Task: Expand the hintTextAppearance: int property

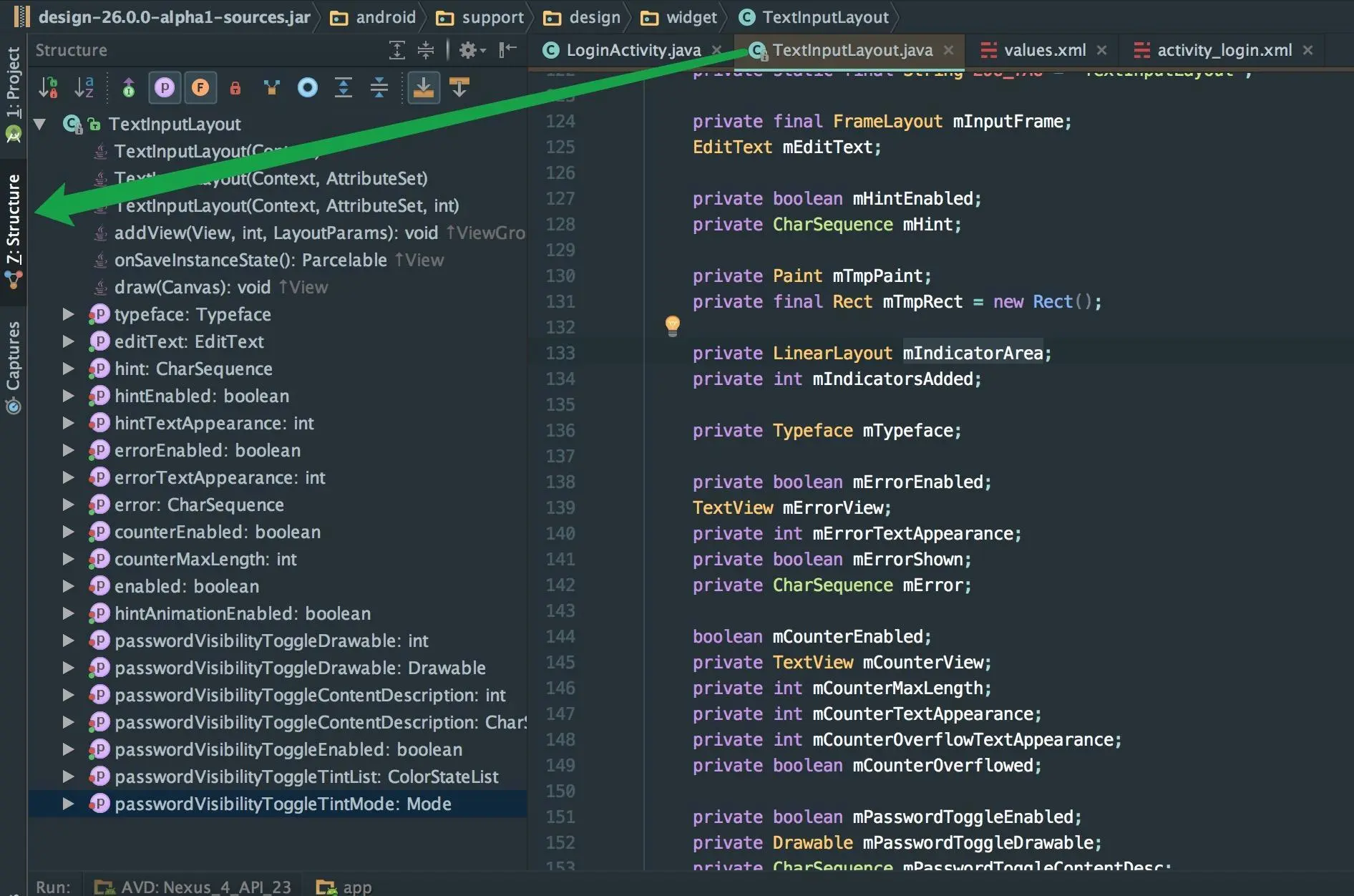Action: (69, 423)
